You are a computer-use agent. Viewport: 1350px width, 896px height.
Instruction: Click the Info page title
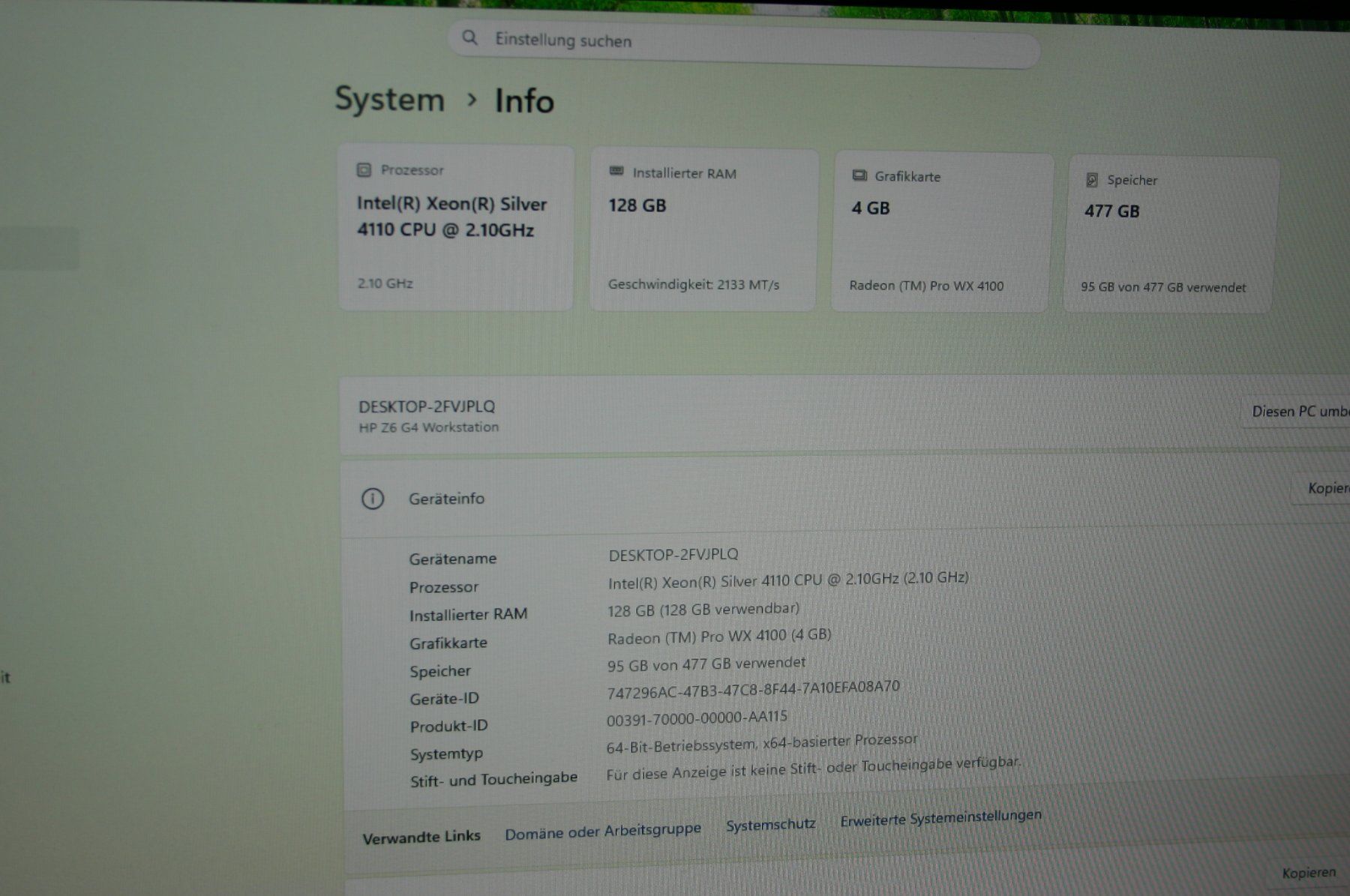pyautogui.click(x=524, y=101)
